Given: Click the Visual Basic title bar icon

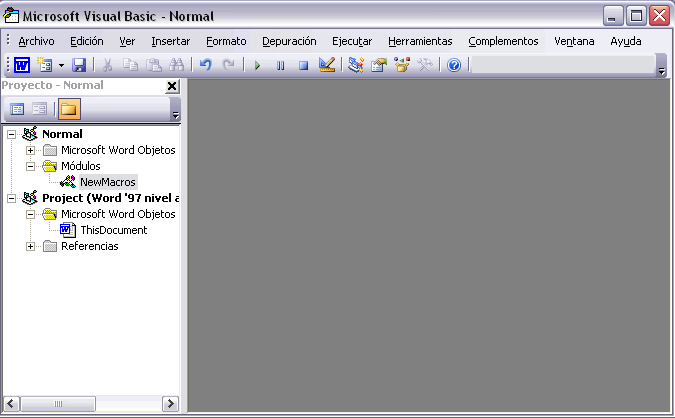Looking at the screenshot, I should [x=11, y=16].
